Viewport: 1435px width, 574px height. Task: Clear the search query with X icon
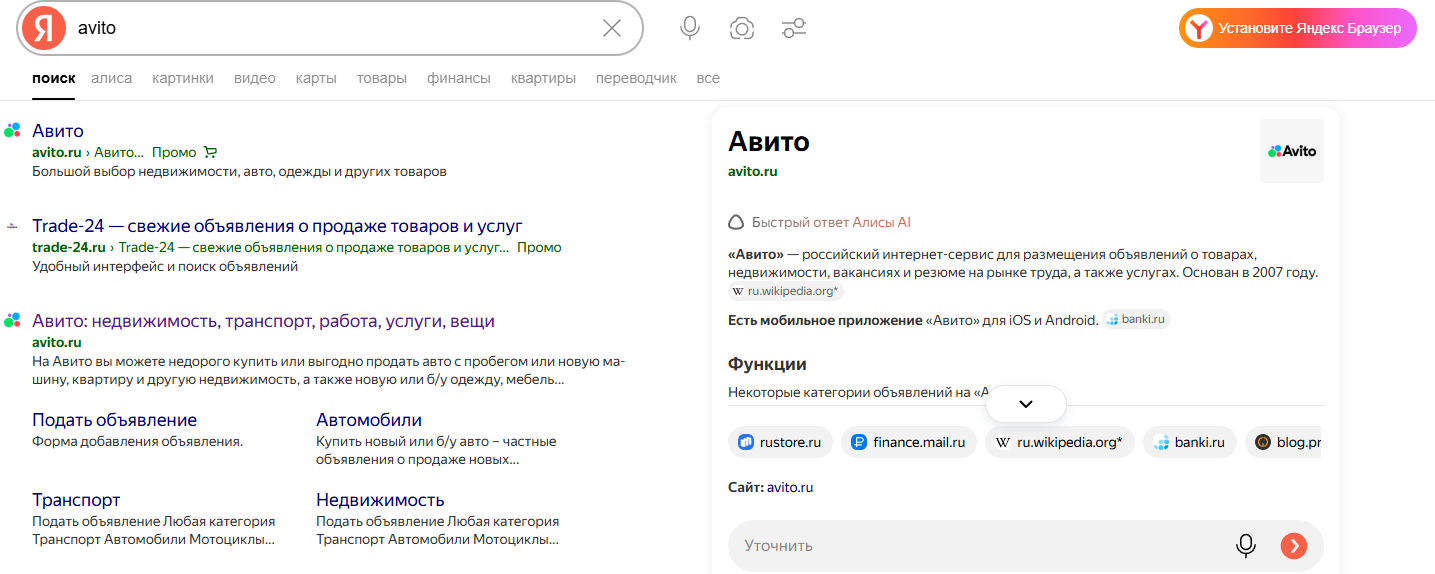612,28
